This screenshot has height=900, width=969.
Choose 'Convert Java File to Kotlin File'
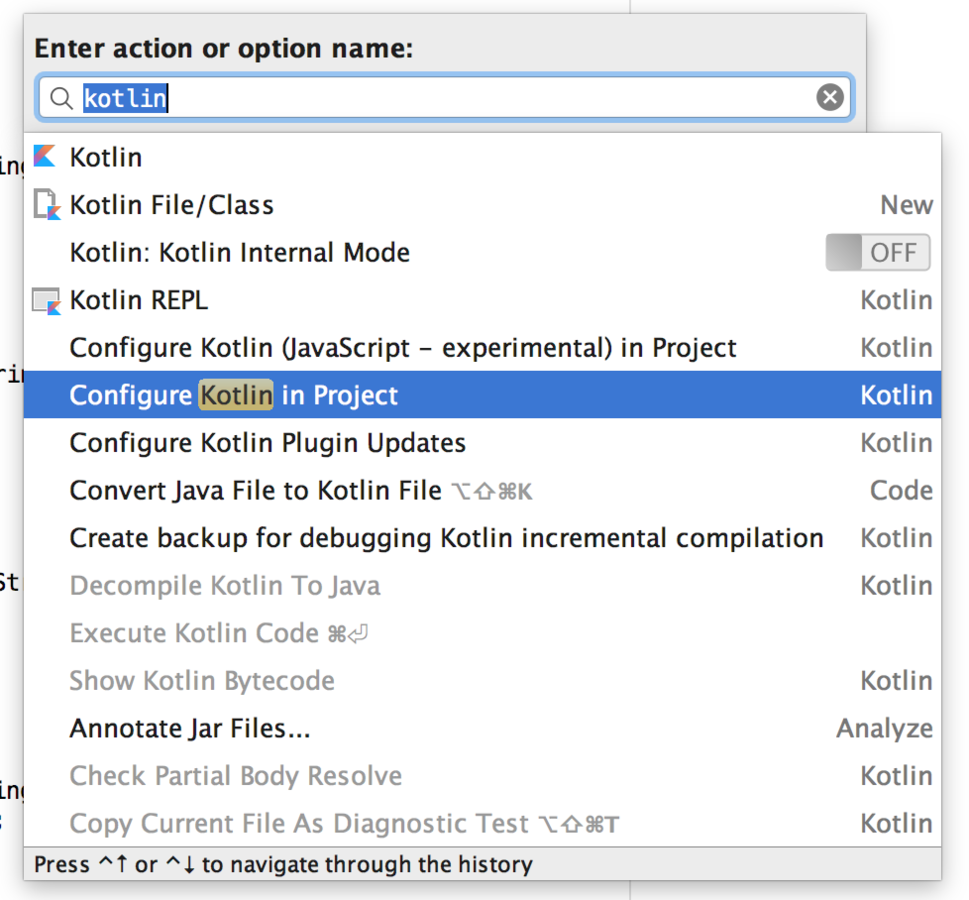482,490
